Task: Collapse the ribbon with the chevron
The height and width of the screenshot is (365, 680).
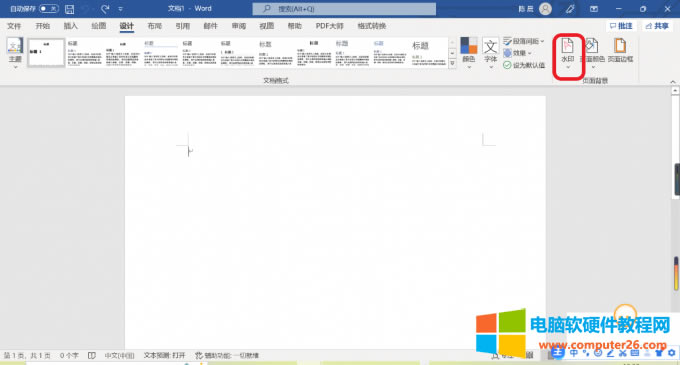Action: coord(673,81)
